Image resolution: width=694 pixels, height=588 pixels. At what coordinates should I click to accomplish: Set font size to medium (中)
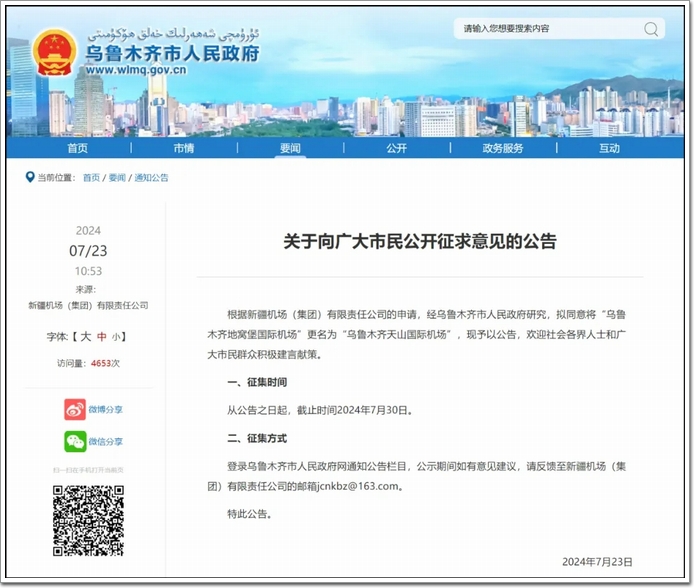tap(102, 336)
